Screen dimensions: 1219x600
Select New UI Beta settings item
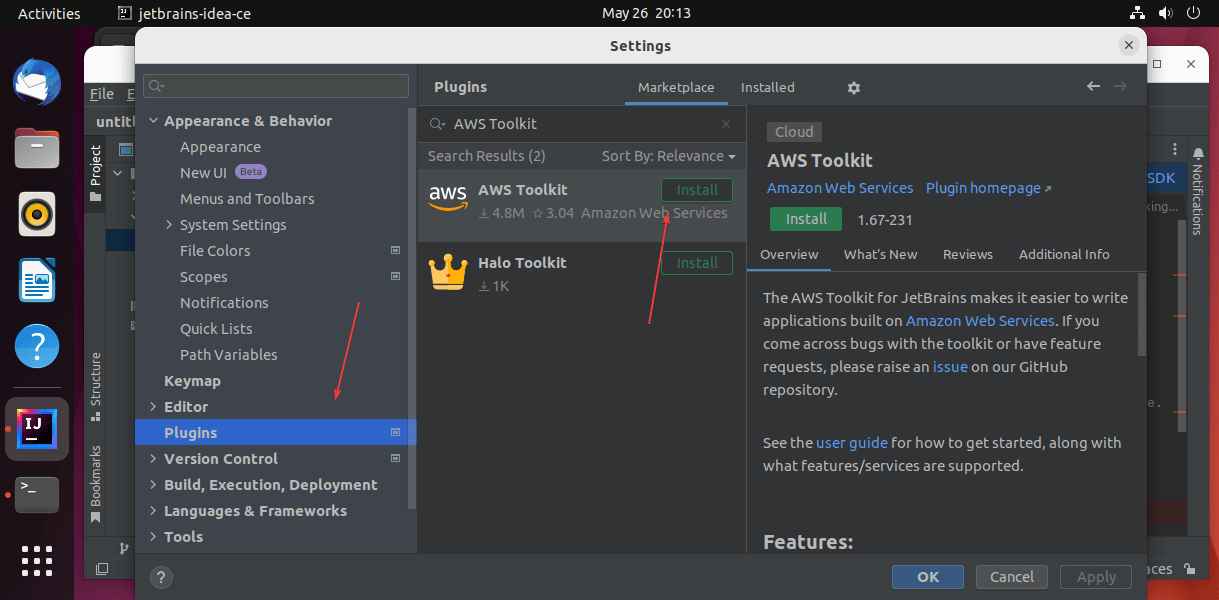pos(223,173)
